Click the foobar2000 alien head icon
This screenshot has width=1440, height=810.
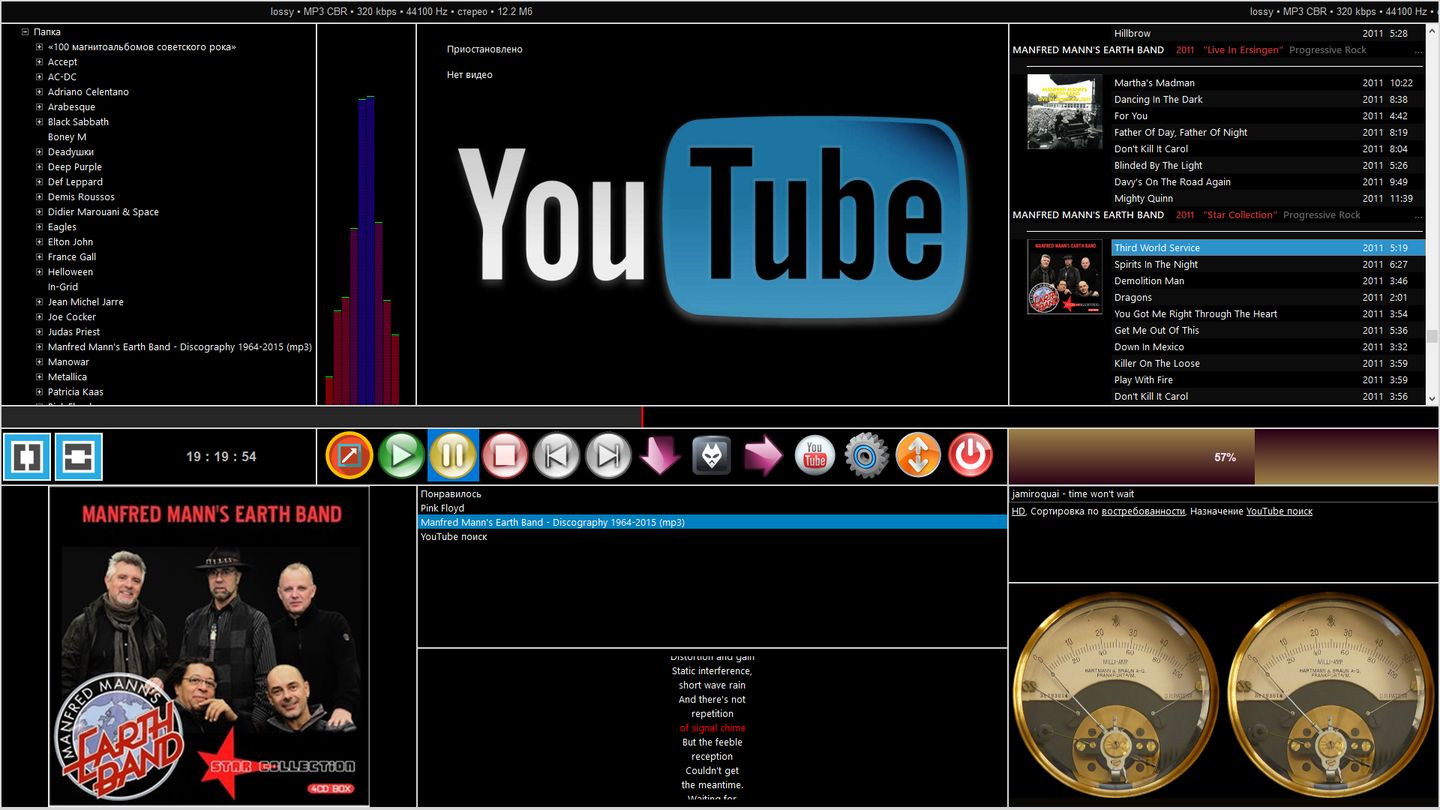(x=711, y=456)
